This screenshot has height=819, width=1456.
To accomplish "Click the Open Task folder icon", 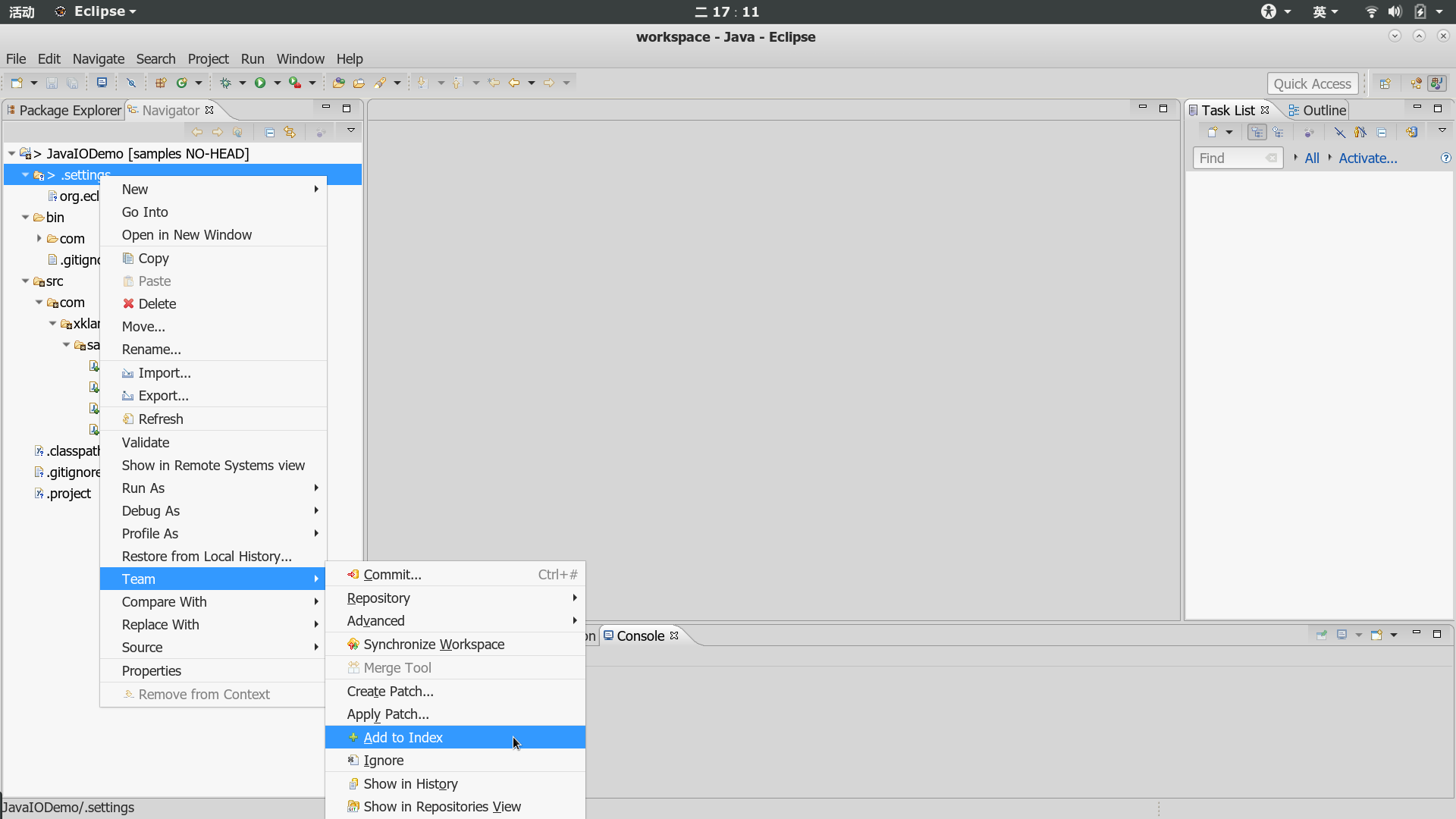I will (359, 83).
